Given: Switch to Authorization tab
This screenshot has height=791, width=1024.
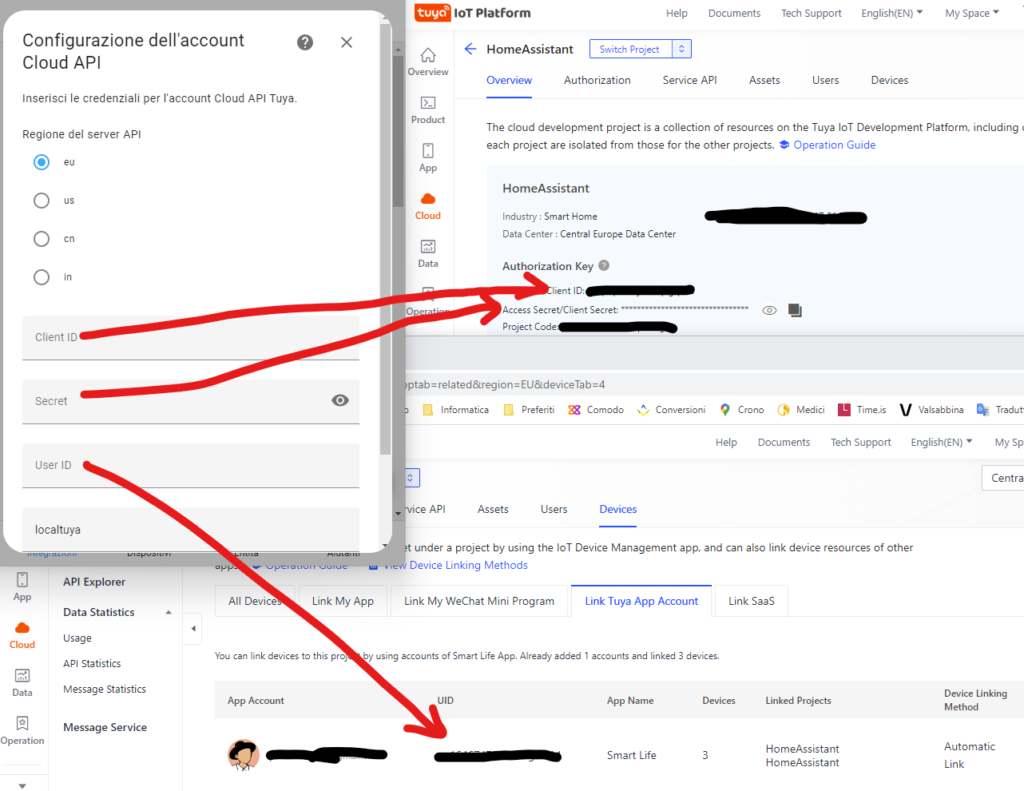Looking at the screenshot, I should [597, 80].
